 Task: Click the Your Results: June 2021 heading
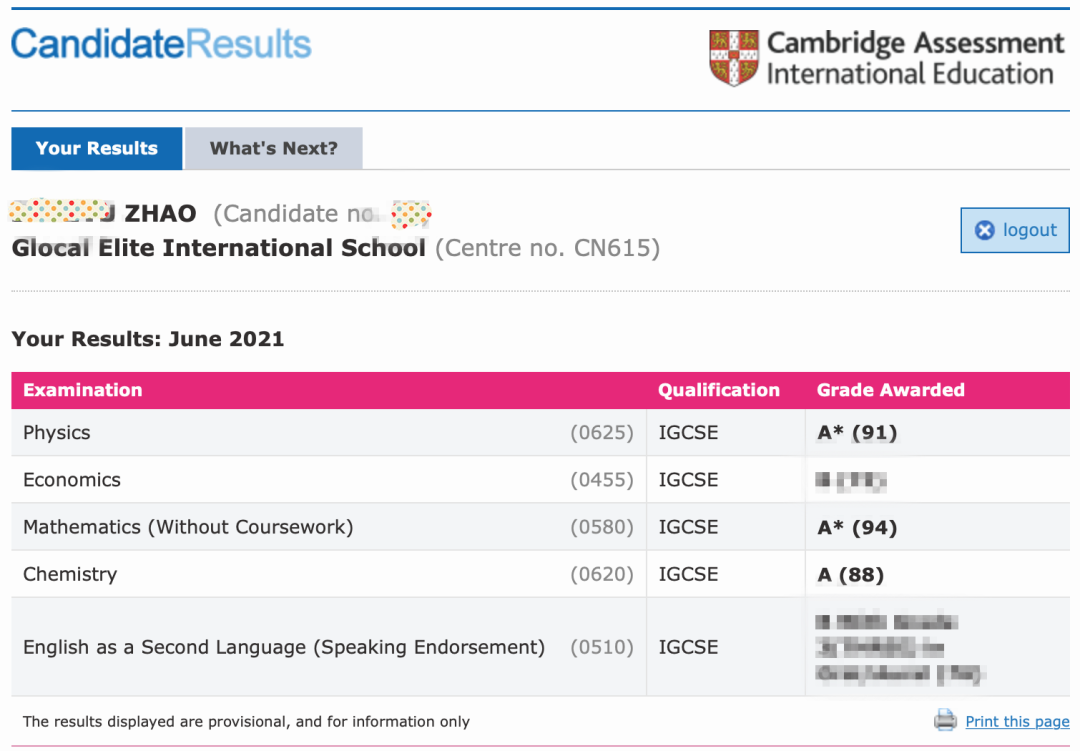tap(148, 339)
